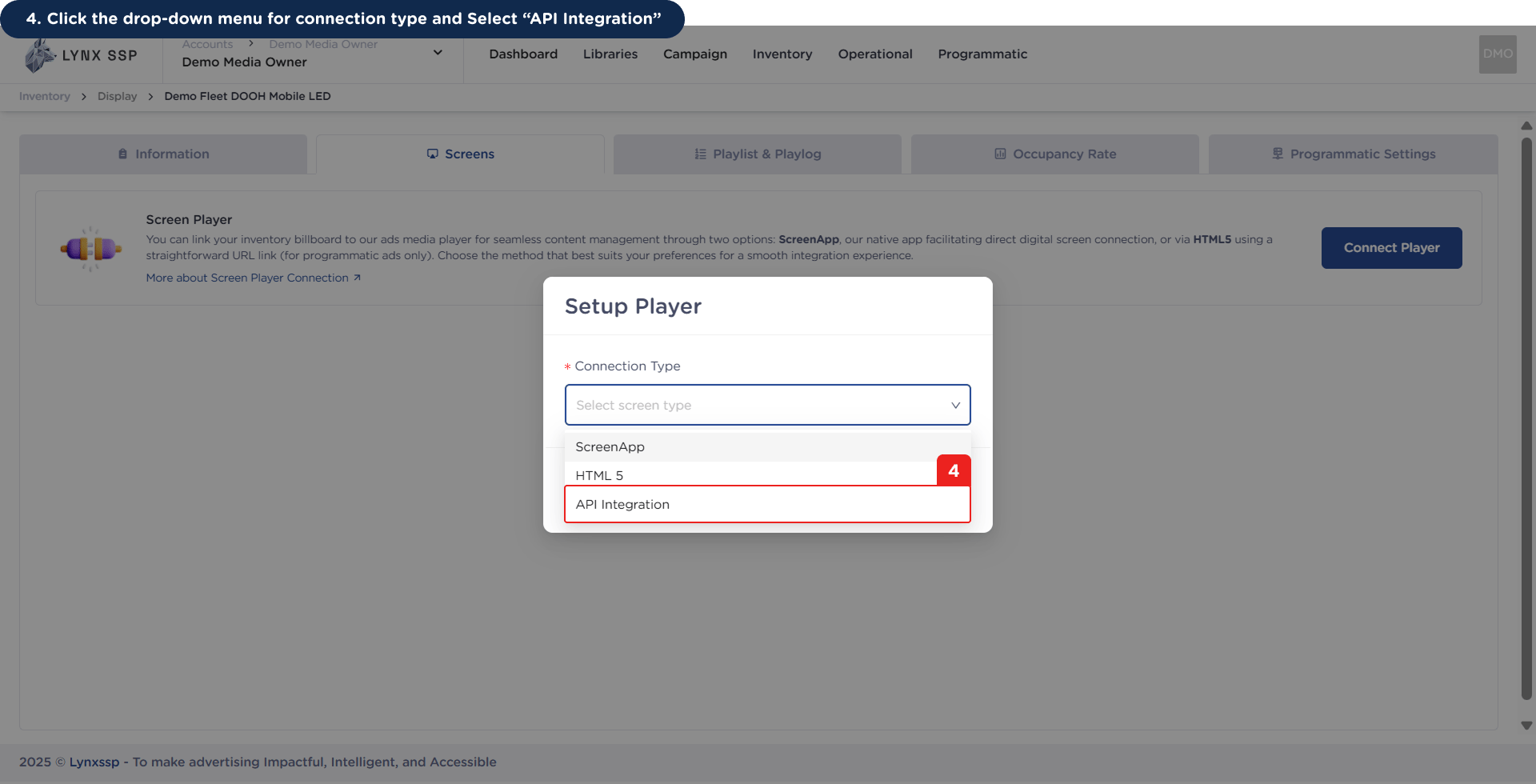Image resolution: width=1536 pixels, height=784 pixels.
Task: Click the Select screen type combo box
Action: pos(768,405)
